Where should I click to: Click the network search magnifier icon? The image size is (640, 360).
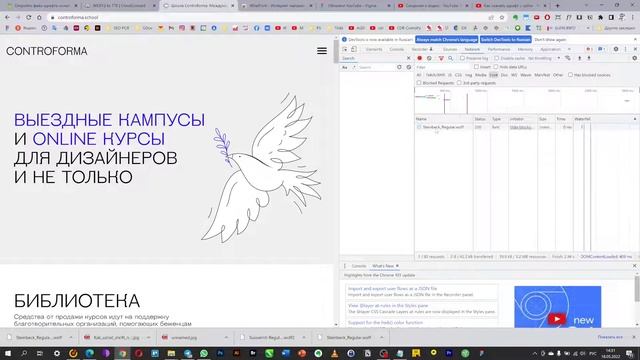451,58
